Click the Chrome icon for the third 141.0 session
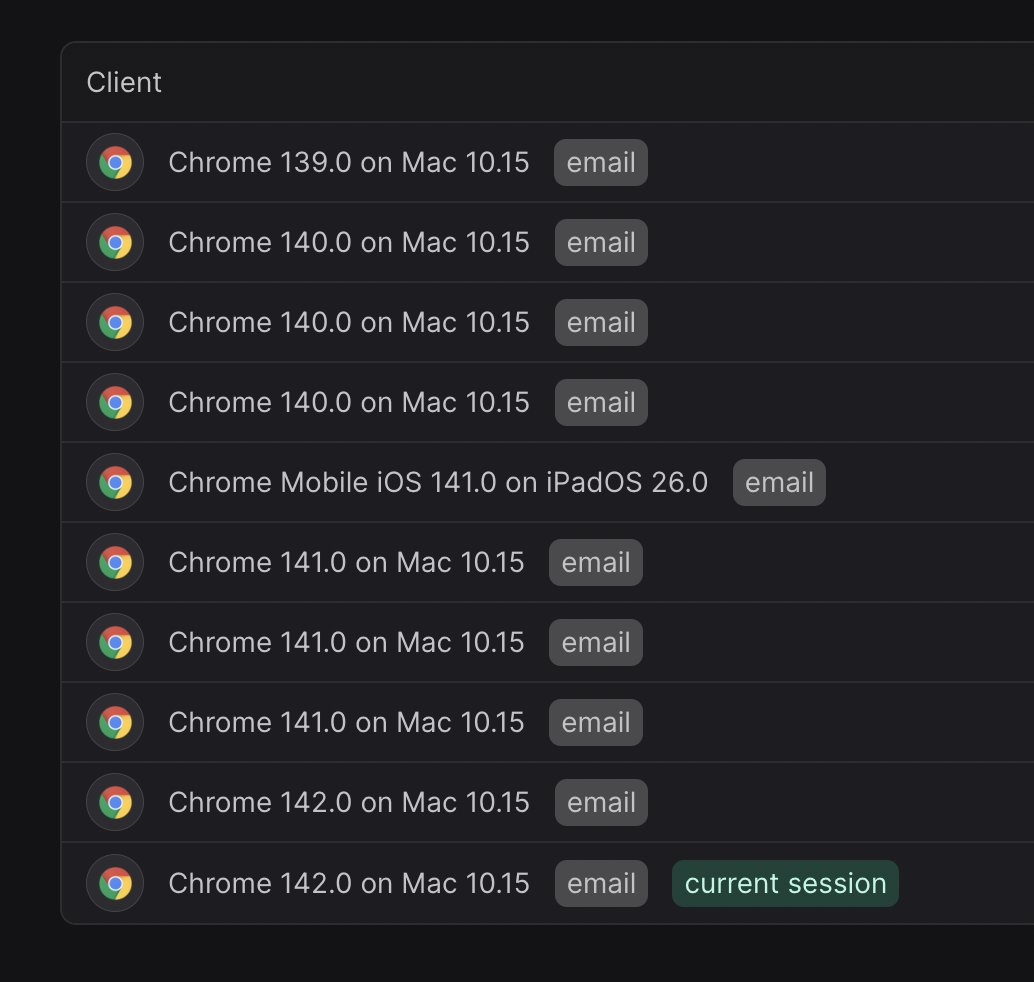This screenshot has height=982, width=1034. coord(114,722)
